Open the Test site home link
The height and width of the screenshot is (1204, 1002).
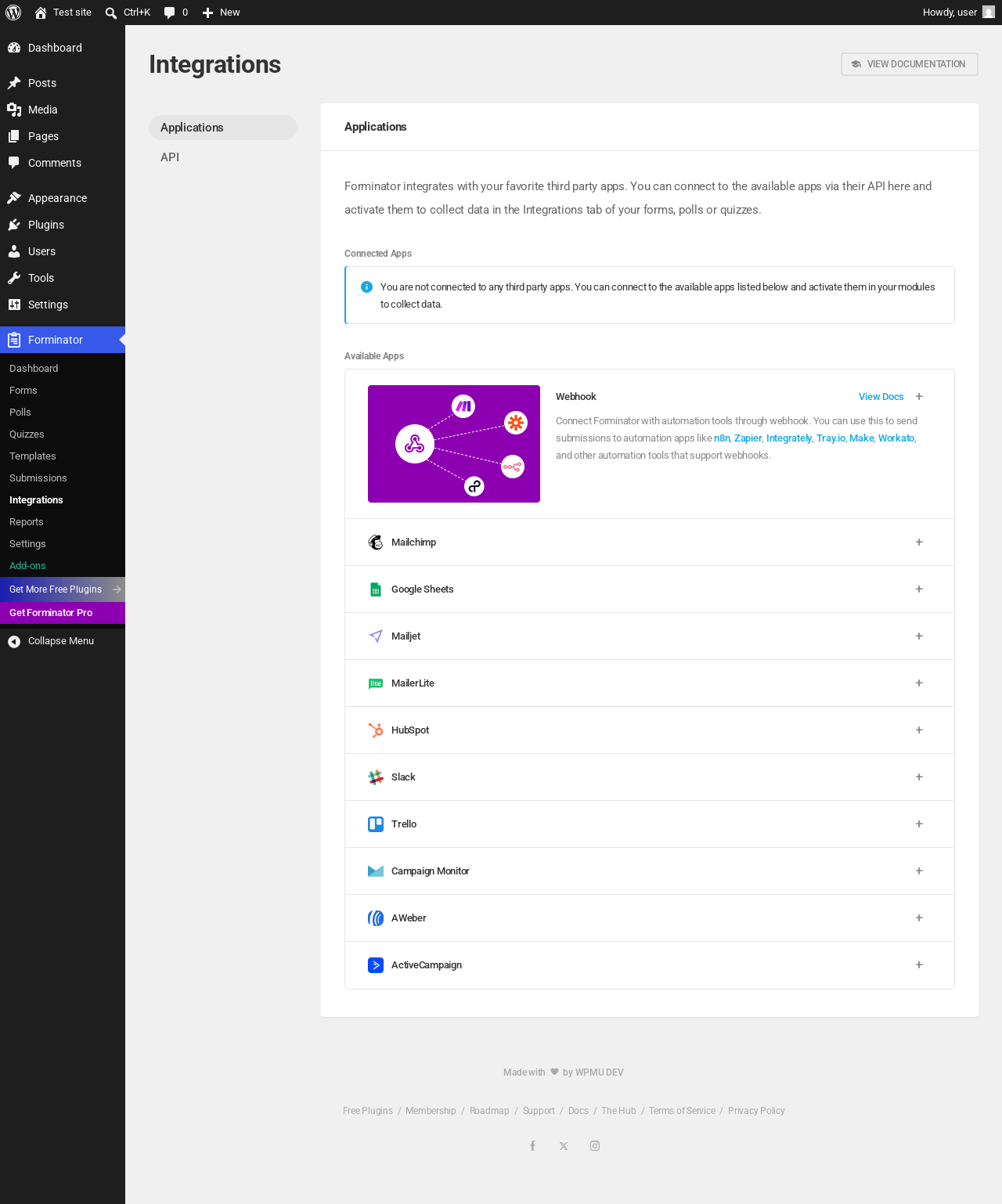[x=63, y=13]
